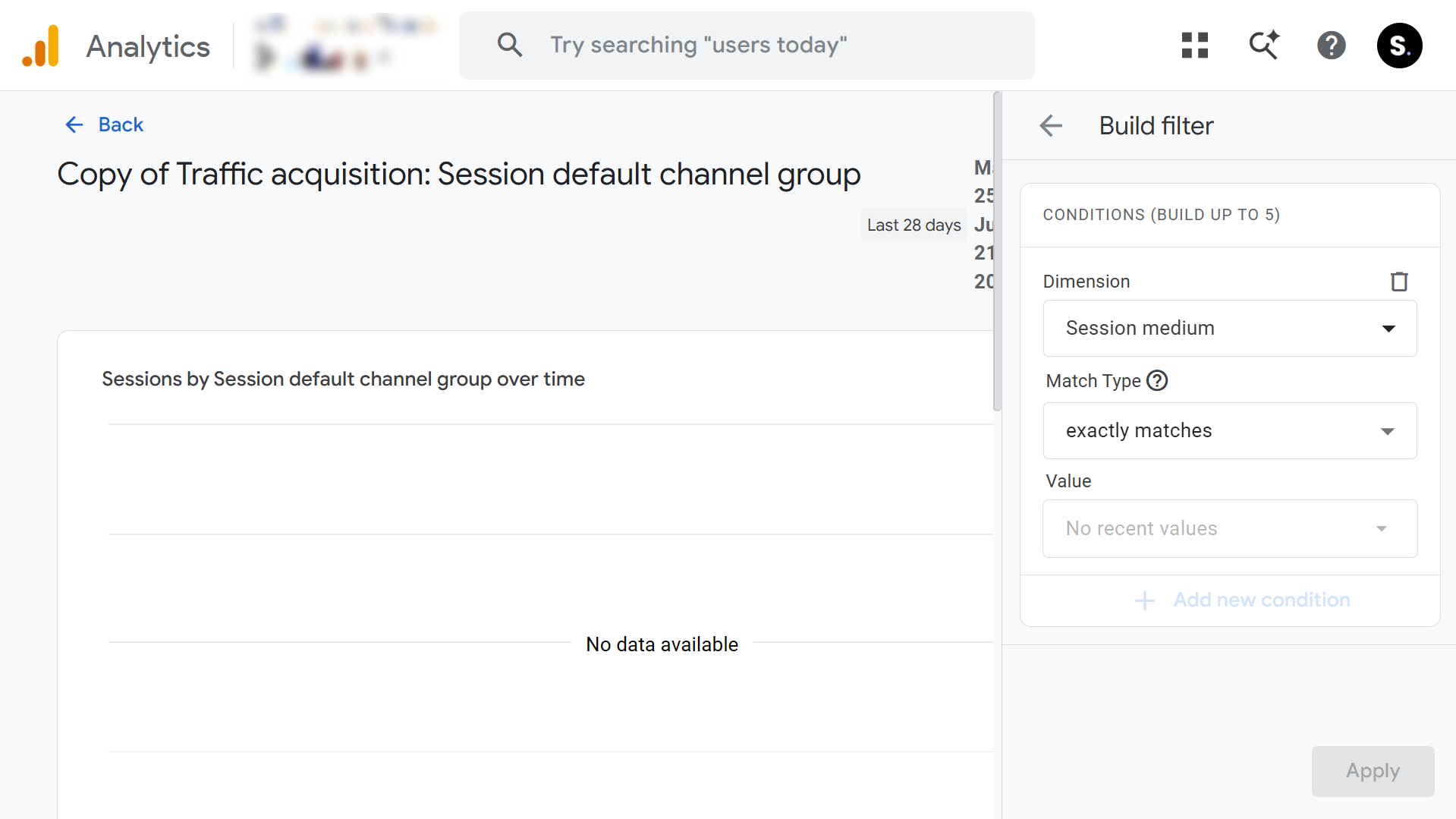Open the blurred property selector

coord(345,43)
